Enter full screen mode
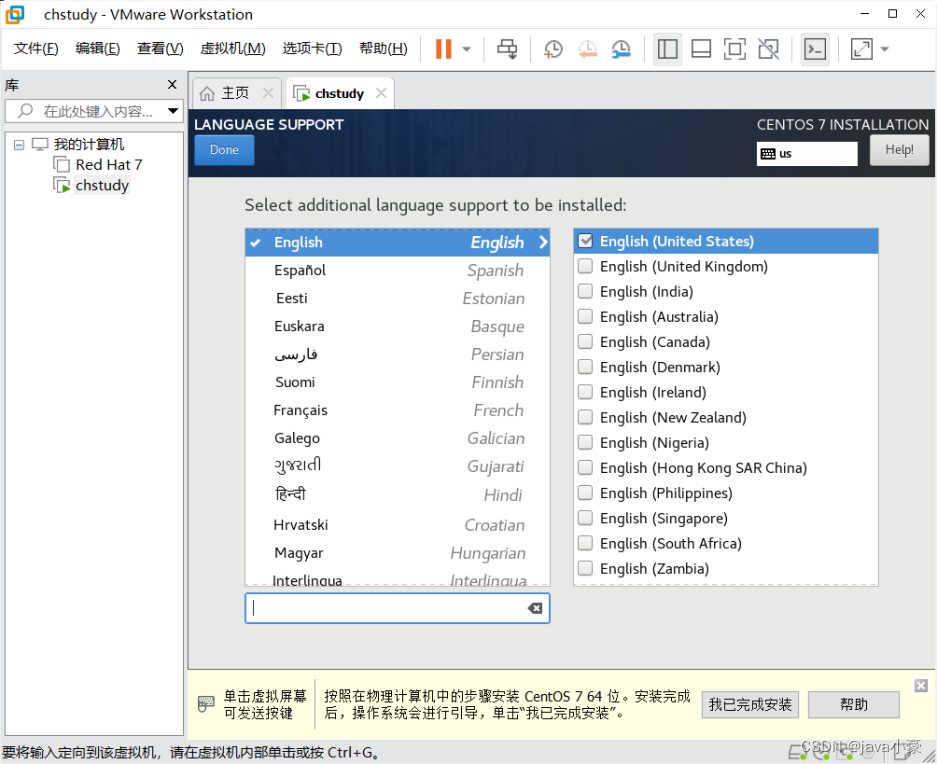This screenshot has height=764, width=937. (734, 49)
